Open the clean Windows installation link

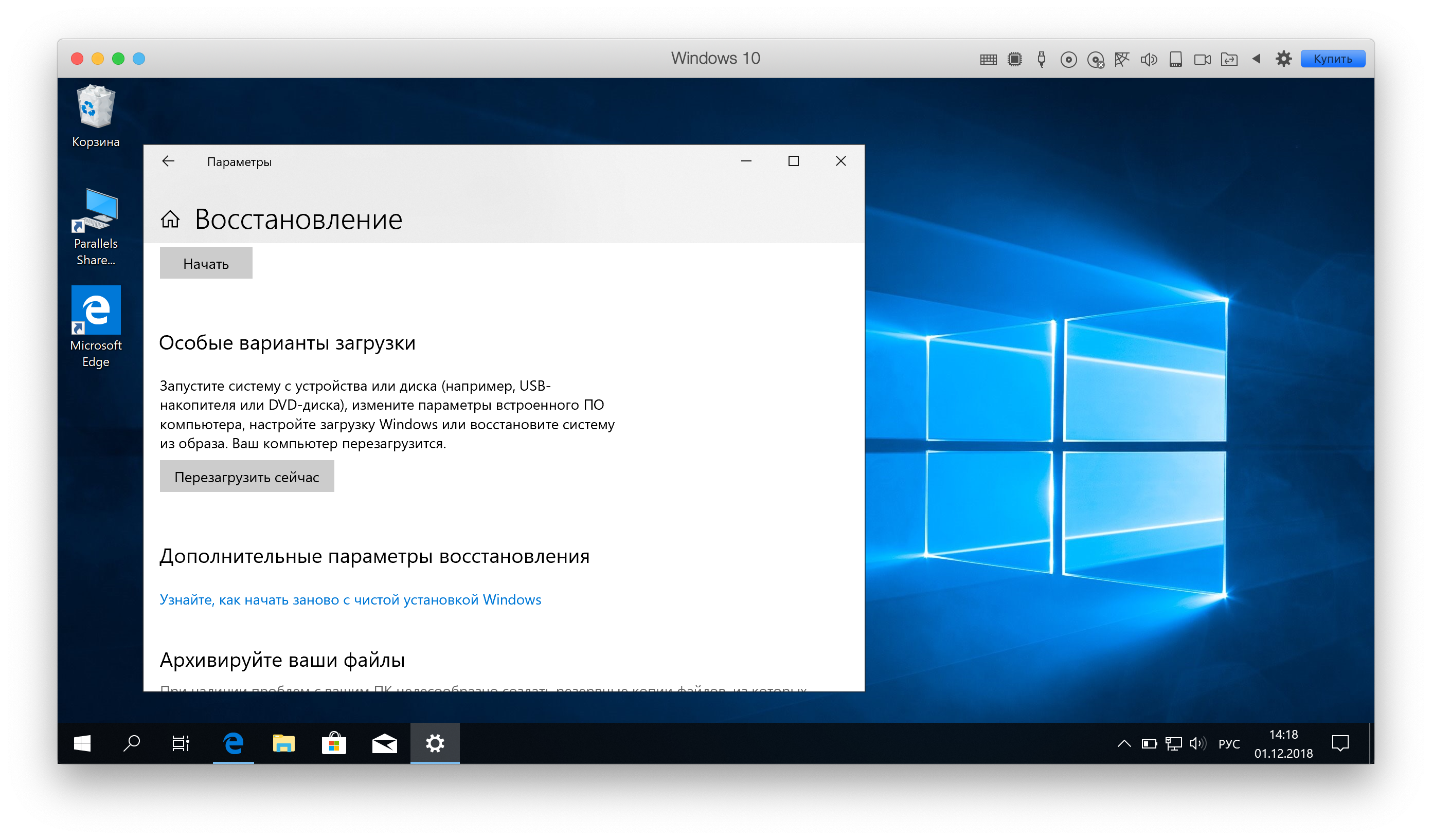pos(350,600)
